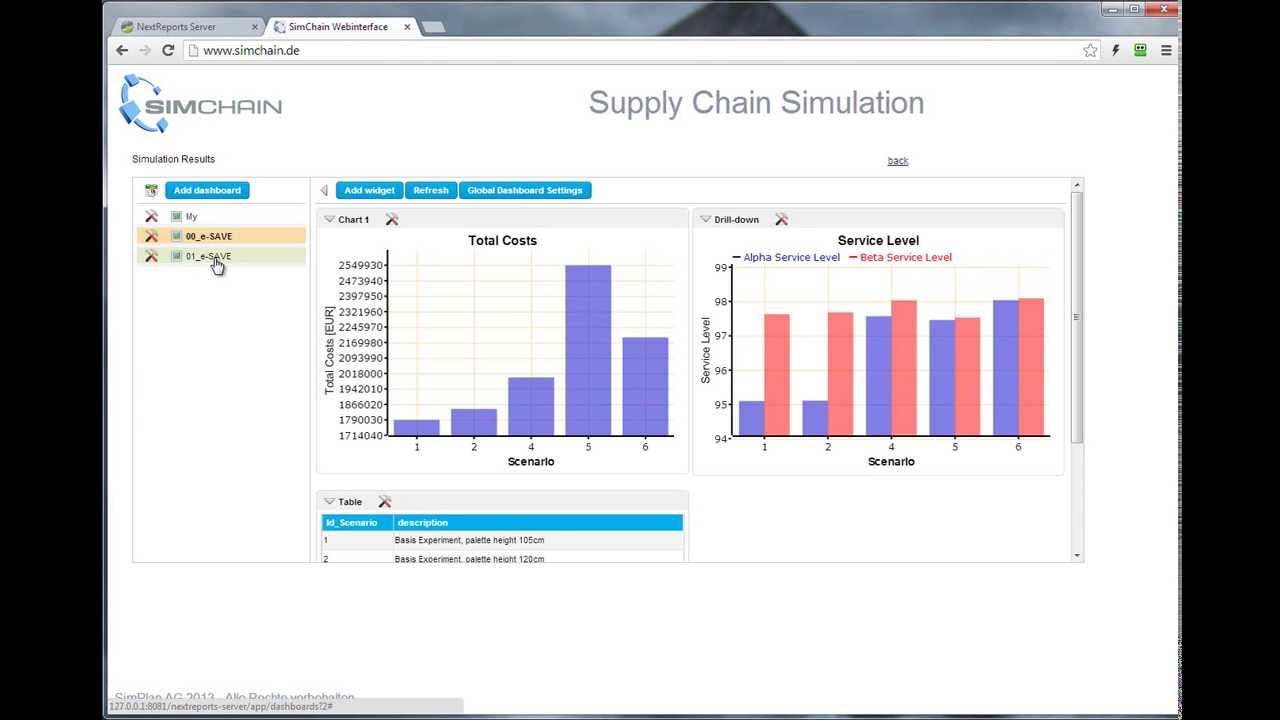1280x720 pixels.
Task: Open the Chrome hamburger menu
Action: pyautogui.click(x=1166, y=50)
